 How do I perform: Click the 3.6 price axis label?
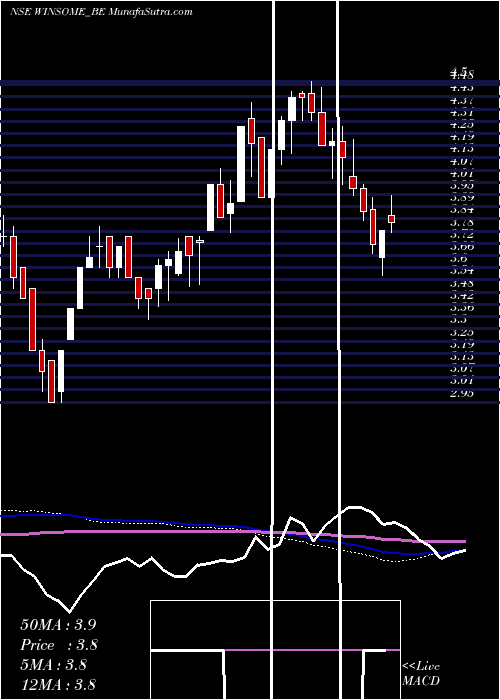(459, 258)
